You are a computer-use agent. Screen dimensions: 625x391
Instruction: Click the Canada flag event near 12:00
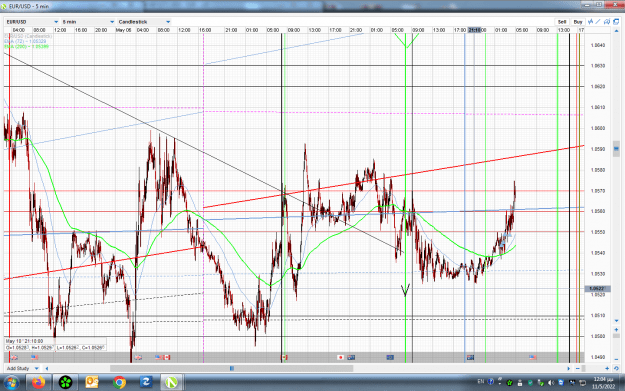[x=167, y=357]
